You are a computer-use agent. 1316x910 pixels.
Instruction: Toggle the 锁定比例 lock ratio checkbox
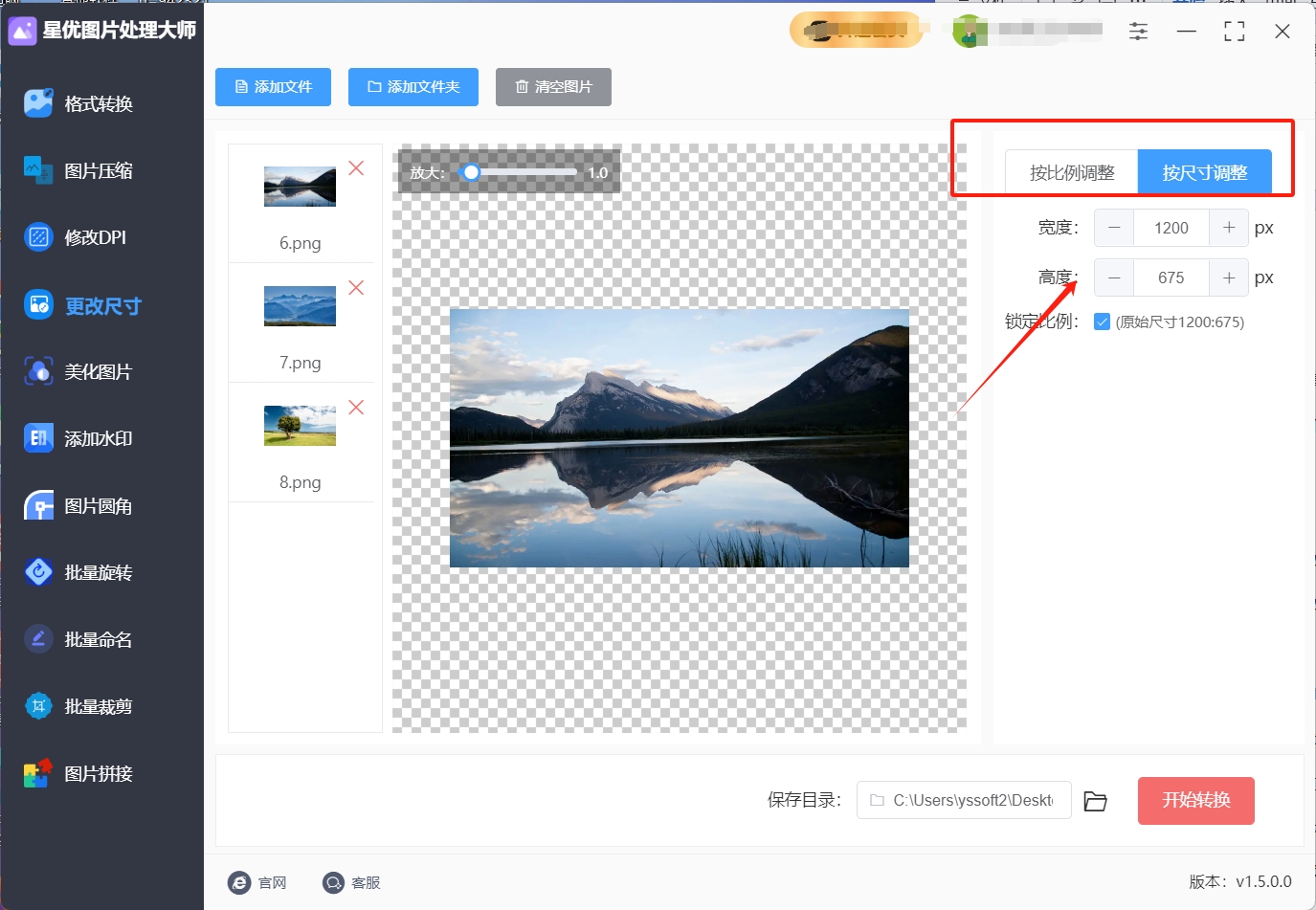tap(1102, 322)
